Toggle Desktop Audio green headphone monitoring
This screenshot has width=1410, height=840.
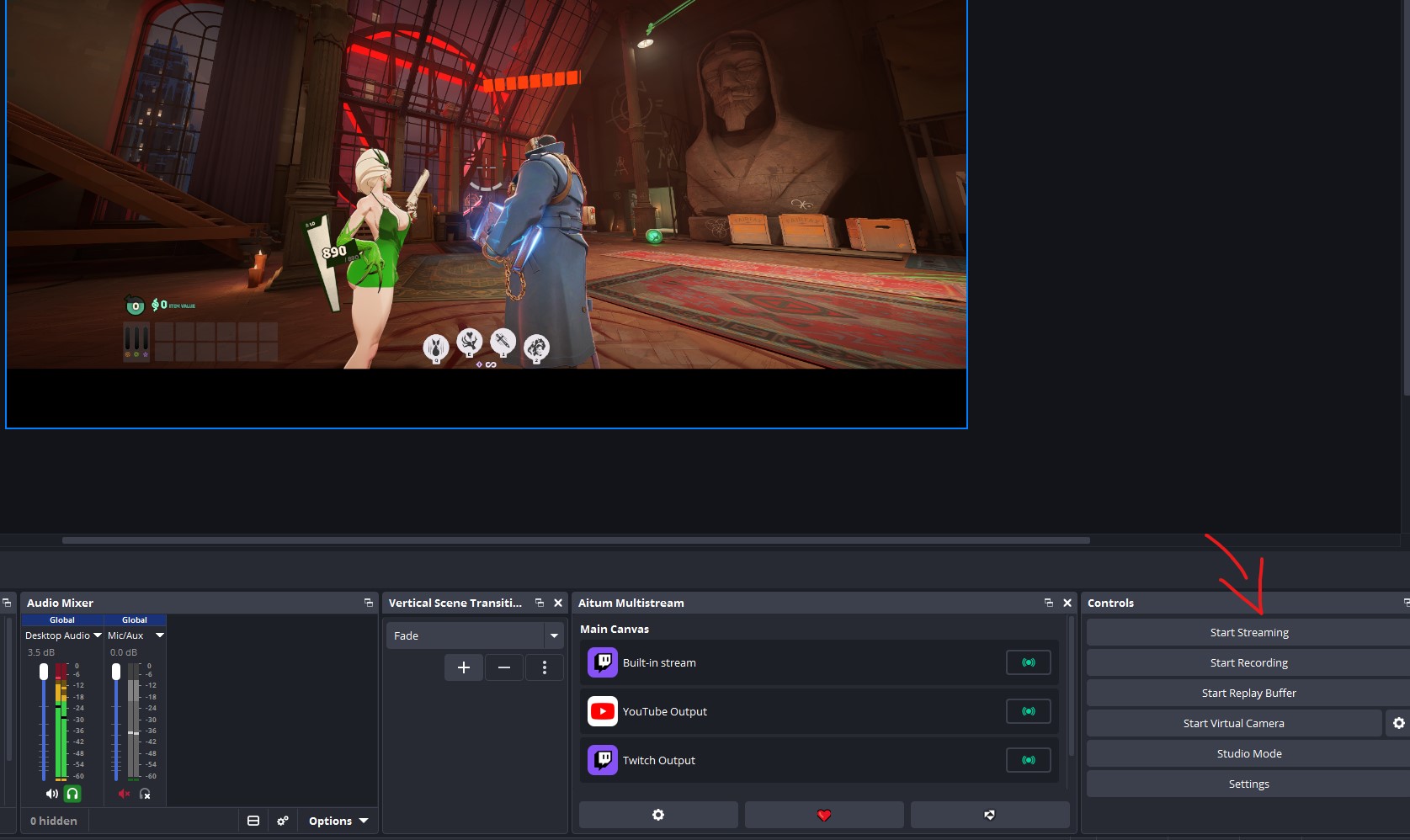pos(72,794)
